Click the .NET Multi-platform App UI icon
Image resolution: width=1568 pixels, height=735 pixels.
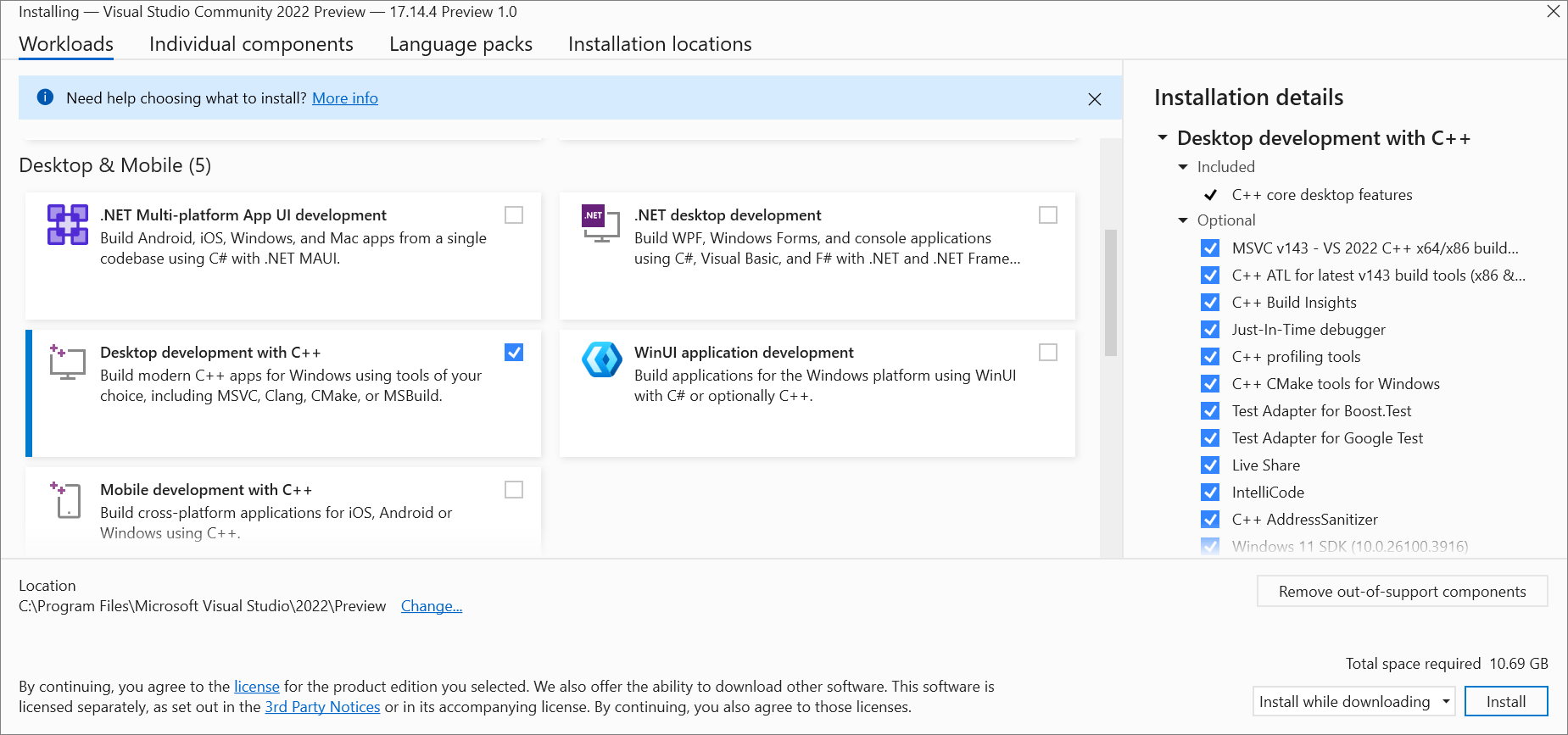[68, 225]
